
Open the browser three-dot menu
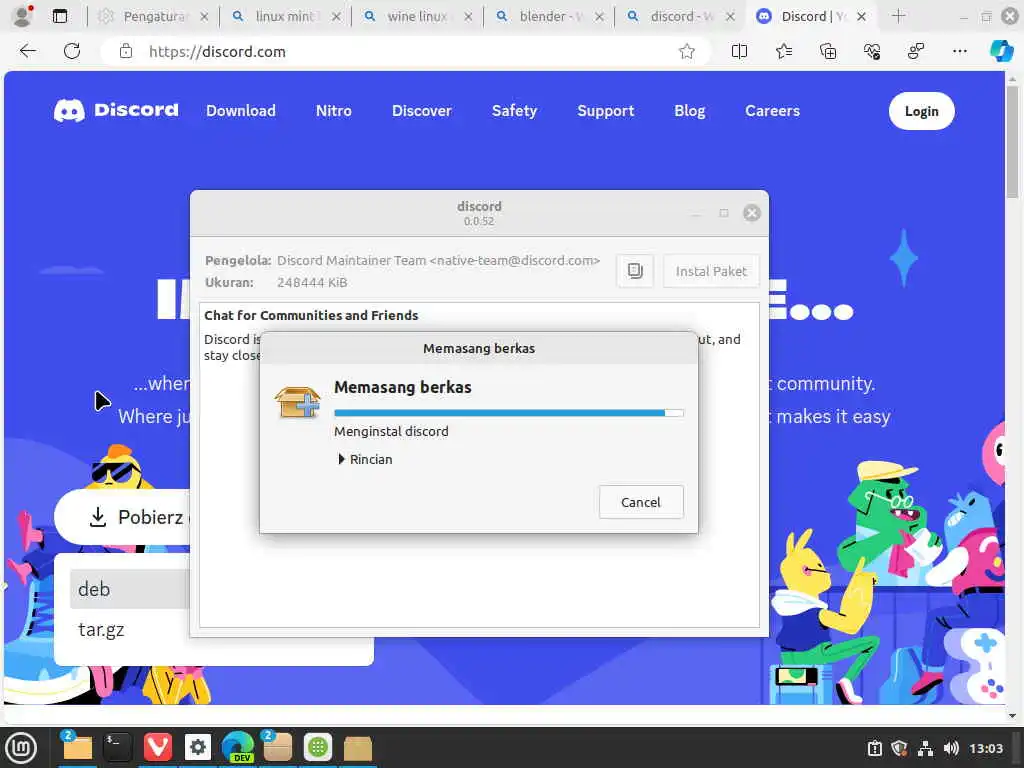coord(959,52)
